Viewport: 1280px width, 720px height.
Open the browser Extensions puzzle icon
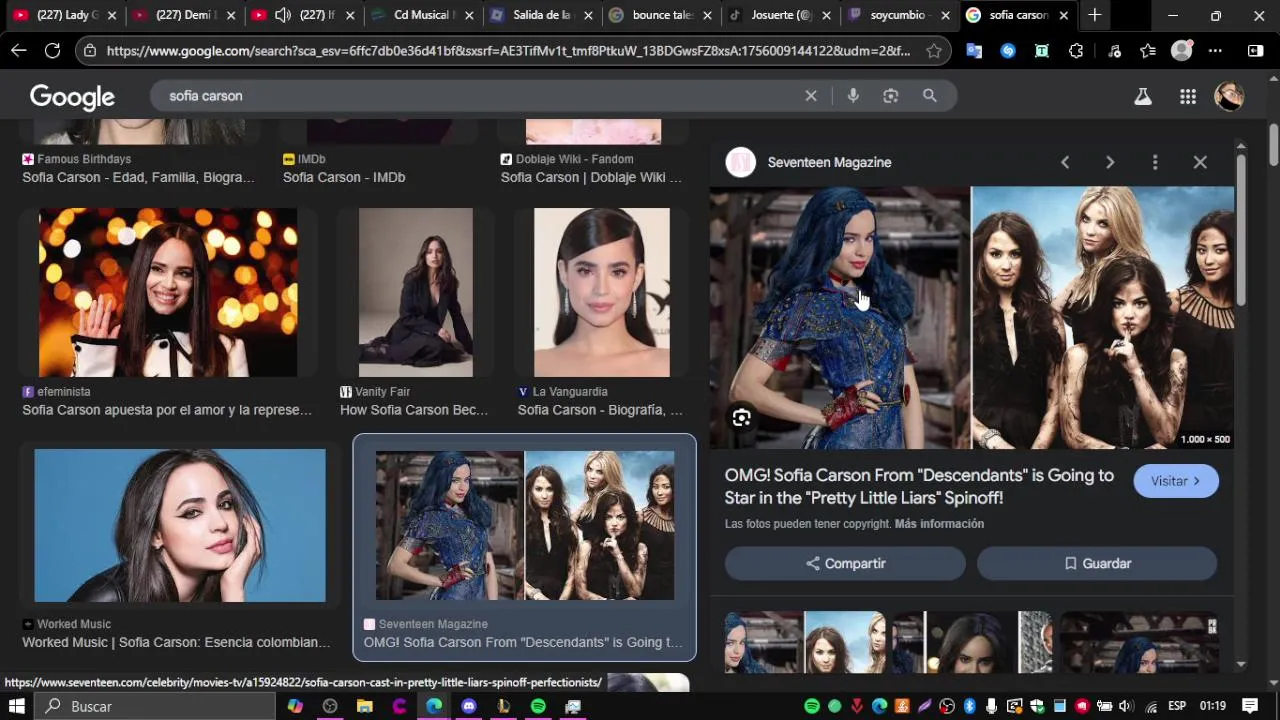coord(1076,51)
